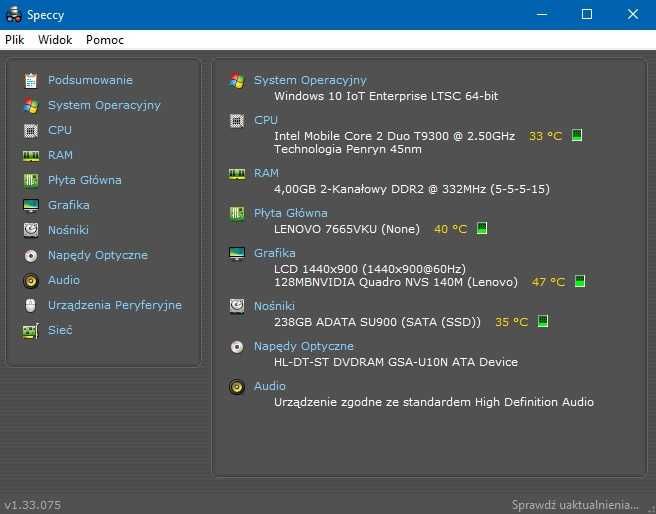Open the RAM section from sidebar
This screenshot has height=514, width=656.
[60, 155]
